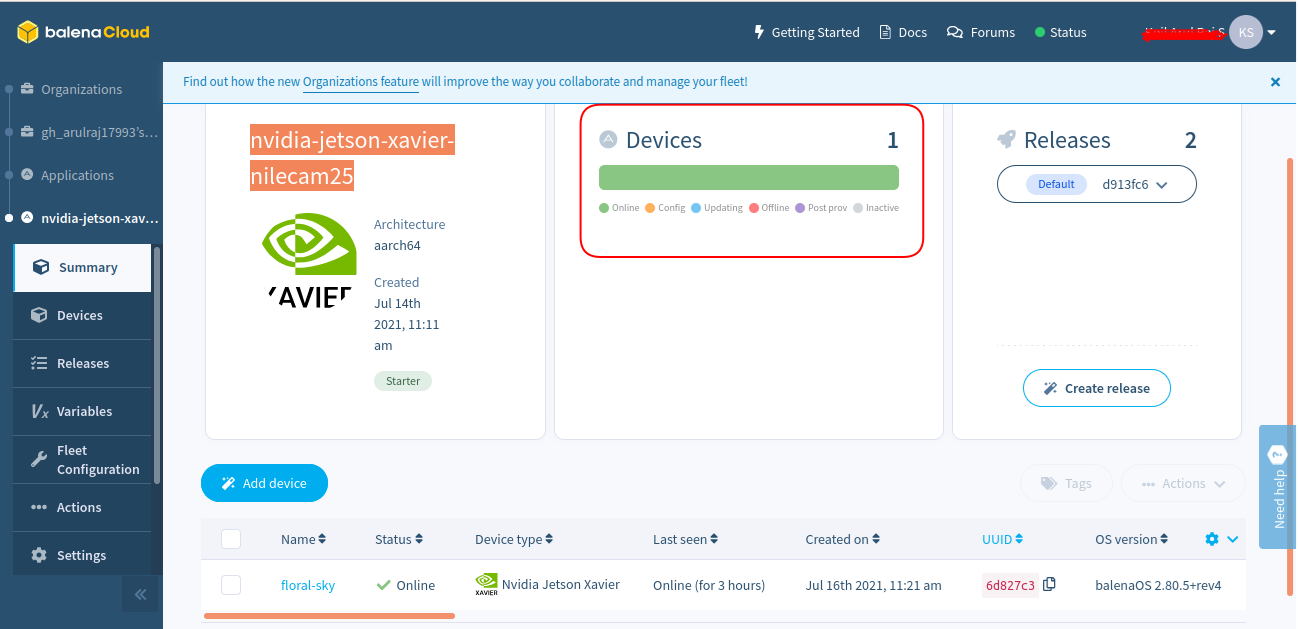Collapse the sidebar using the double chevron
Viewport: 1298px width, 629px height.
tap(140, 594)
